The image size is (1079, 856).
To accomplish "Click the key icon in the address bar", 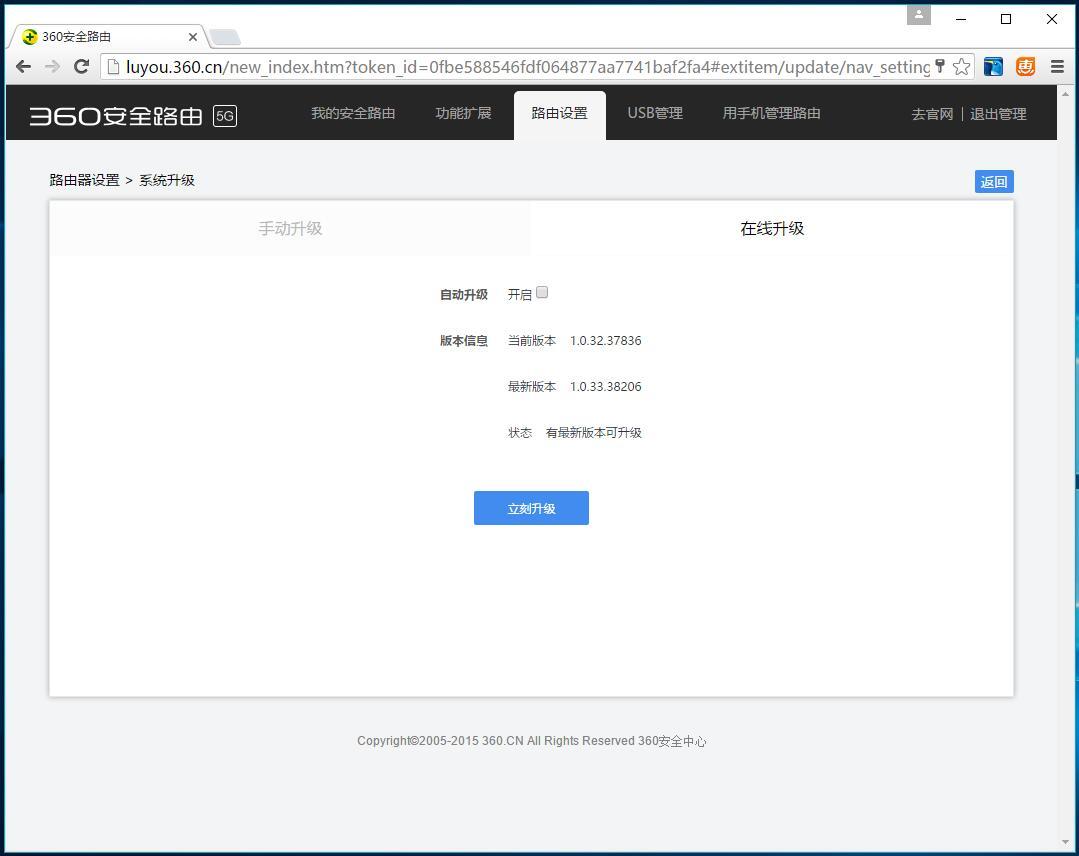I will (x=941, y=66).
